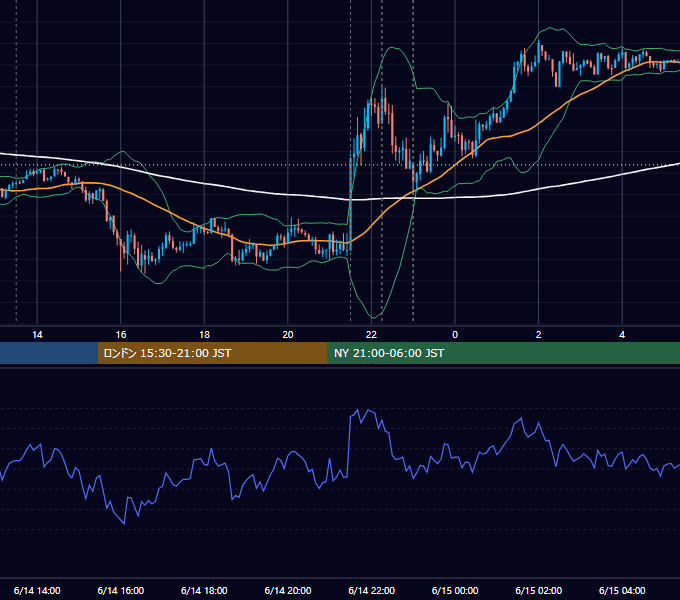Click the 22 hour axis label
Image resolution: width=680 pixels, height=600 pixels.
pyautogui.click(x=371, y=335)
